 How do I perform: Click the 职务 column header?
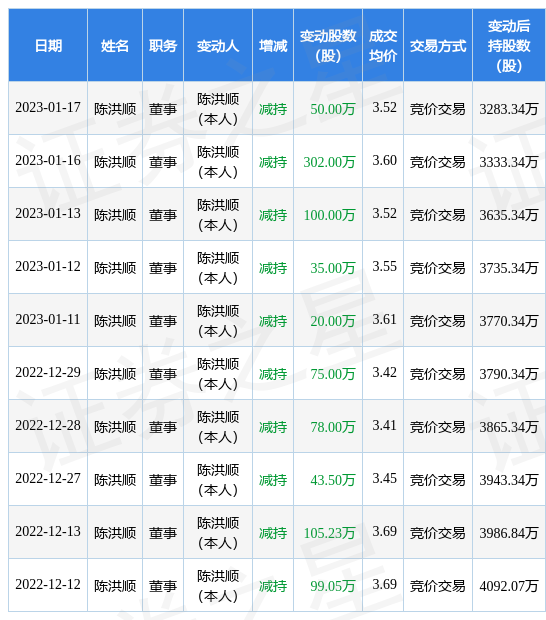point(163,45)
